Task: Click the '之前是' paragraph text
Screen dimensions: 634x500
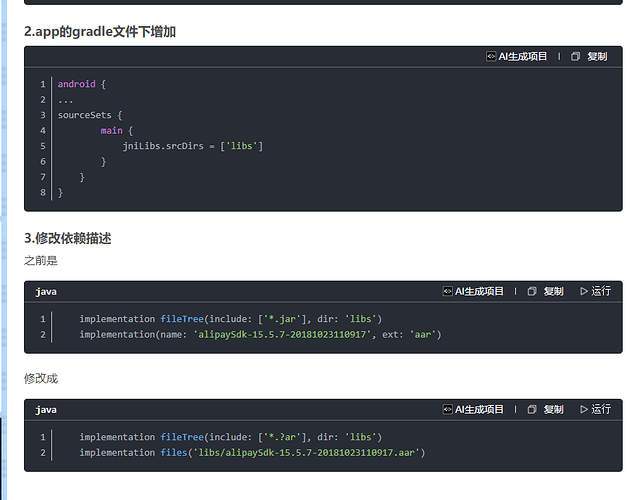Action: [40, 261]
